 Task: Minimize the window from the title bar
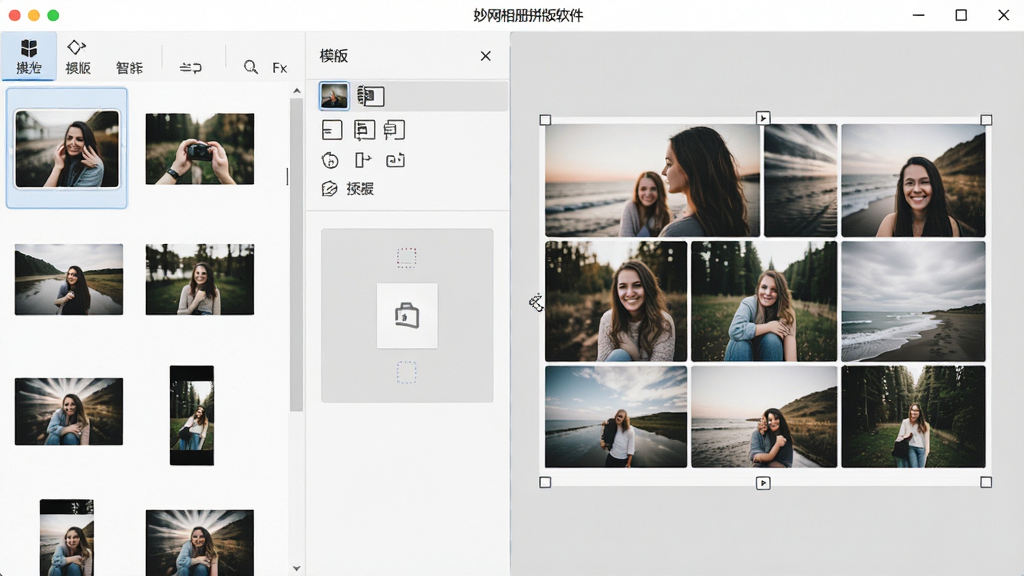pos(918,15)
